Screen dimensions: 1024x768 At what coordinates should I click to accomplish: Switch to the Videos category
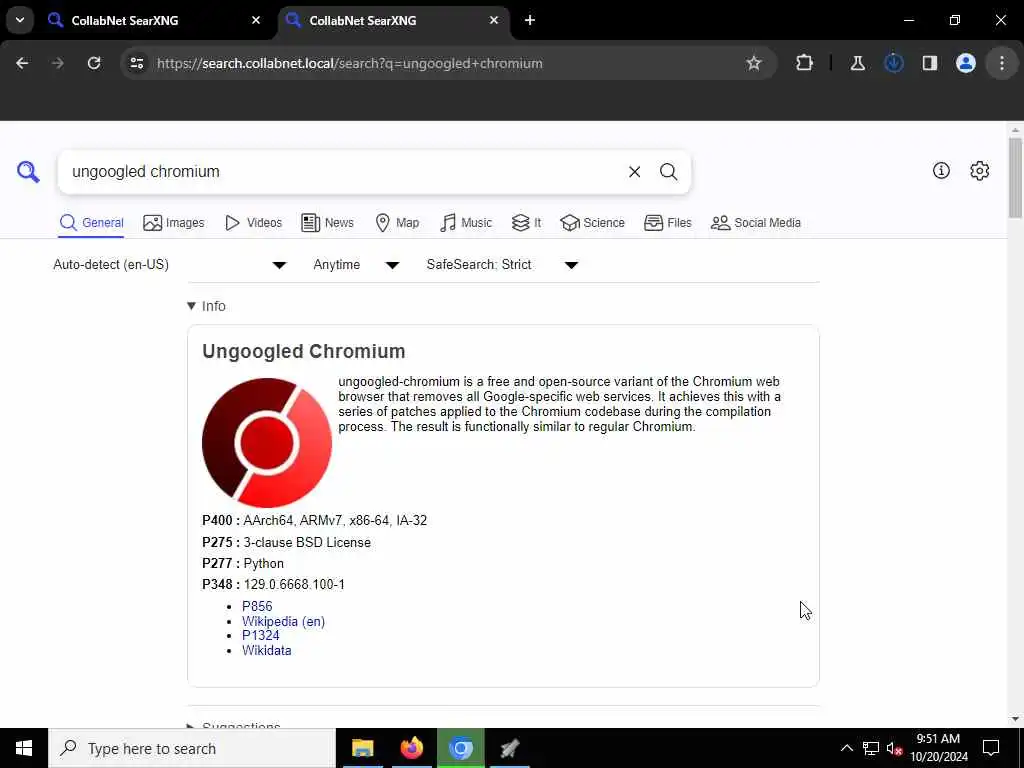tap(253, 223)
